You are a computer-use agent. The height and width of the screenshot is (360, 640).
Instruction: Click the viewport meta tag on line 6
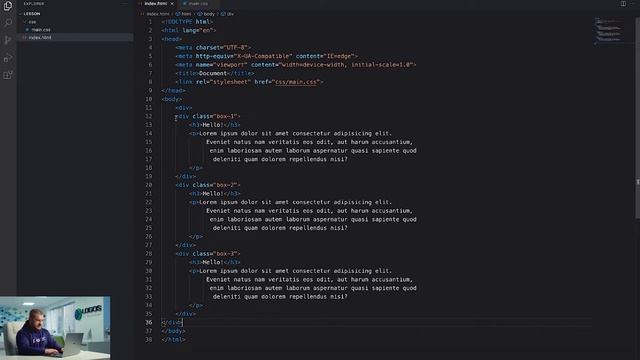coord(296,64)
